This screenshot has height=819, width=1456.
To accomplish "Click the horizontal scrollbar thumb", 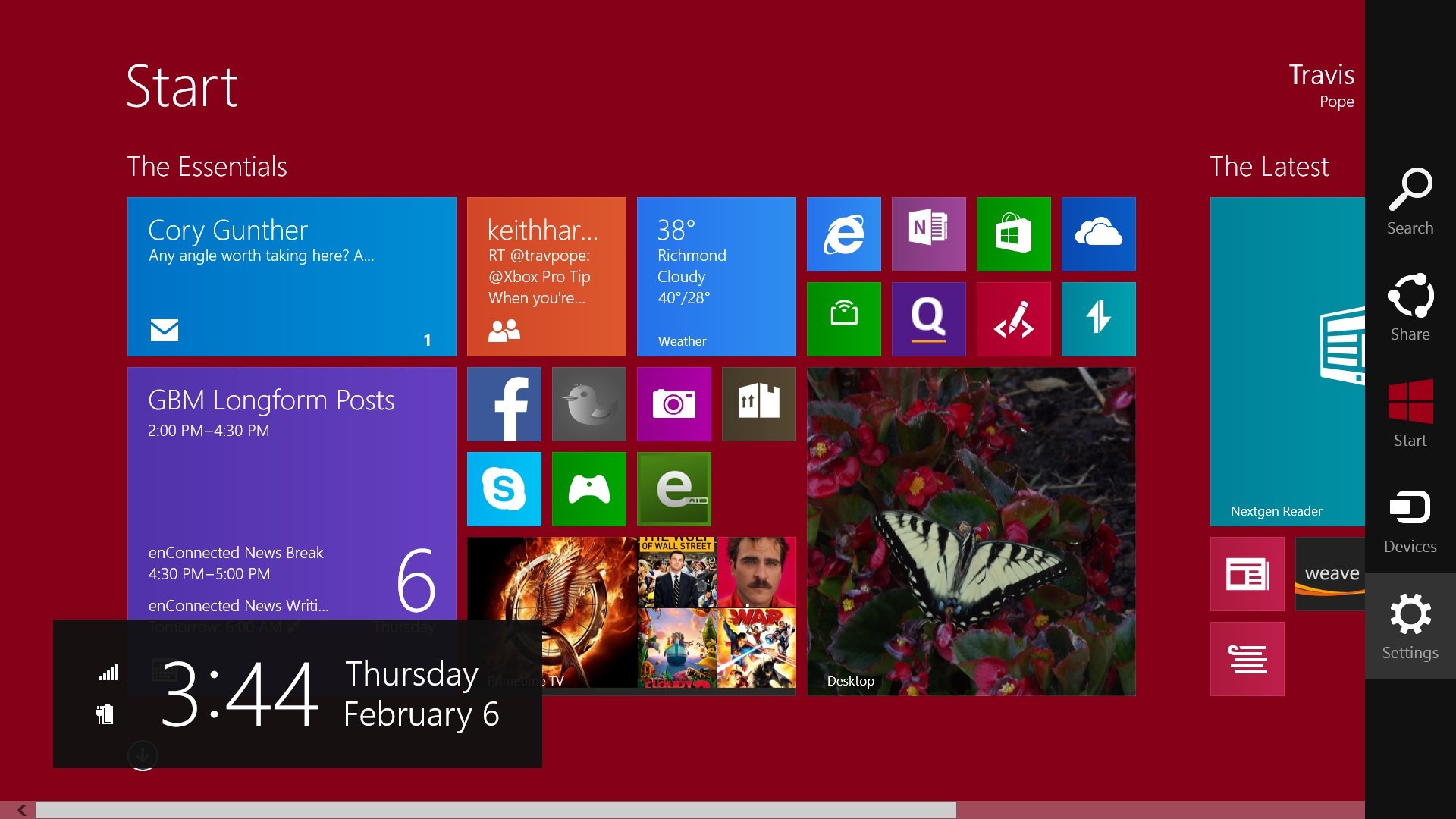I will click(x=496, y=810).
